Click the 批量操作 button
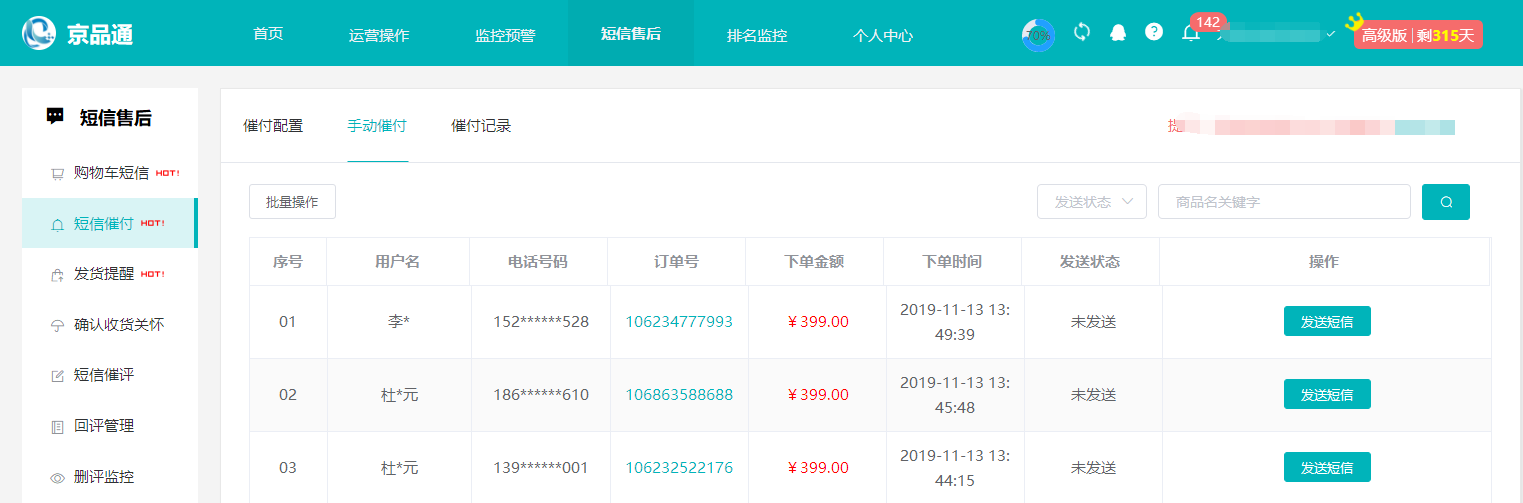This screenshot has width=1523, height=503. (292, 202)
